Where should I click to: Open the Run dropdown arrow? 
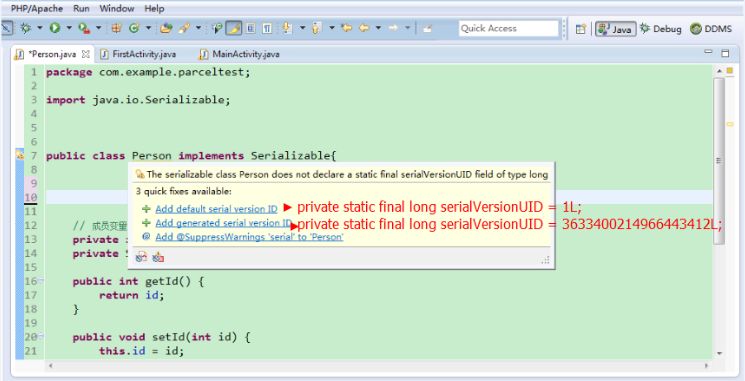pos(69,28)
